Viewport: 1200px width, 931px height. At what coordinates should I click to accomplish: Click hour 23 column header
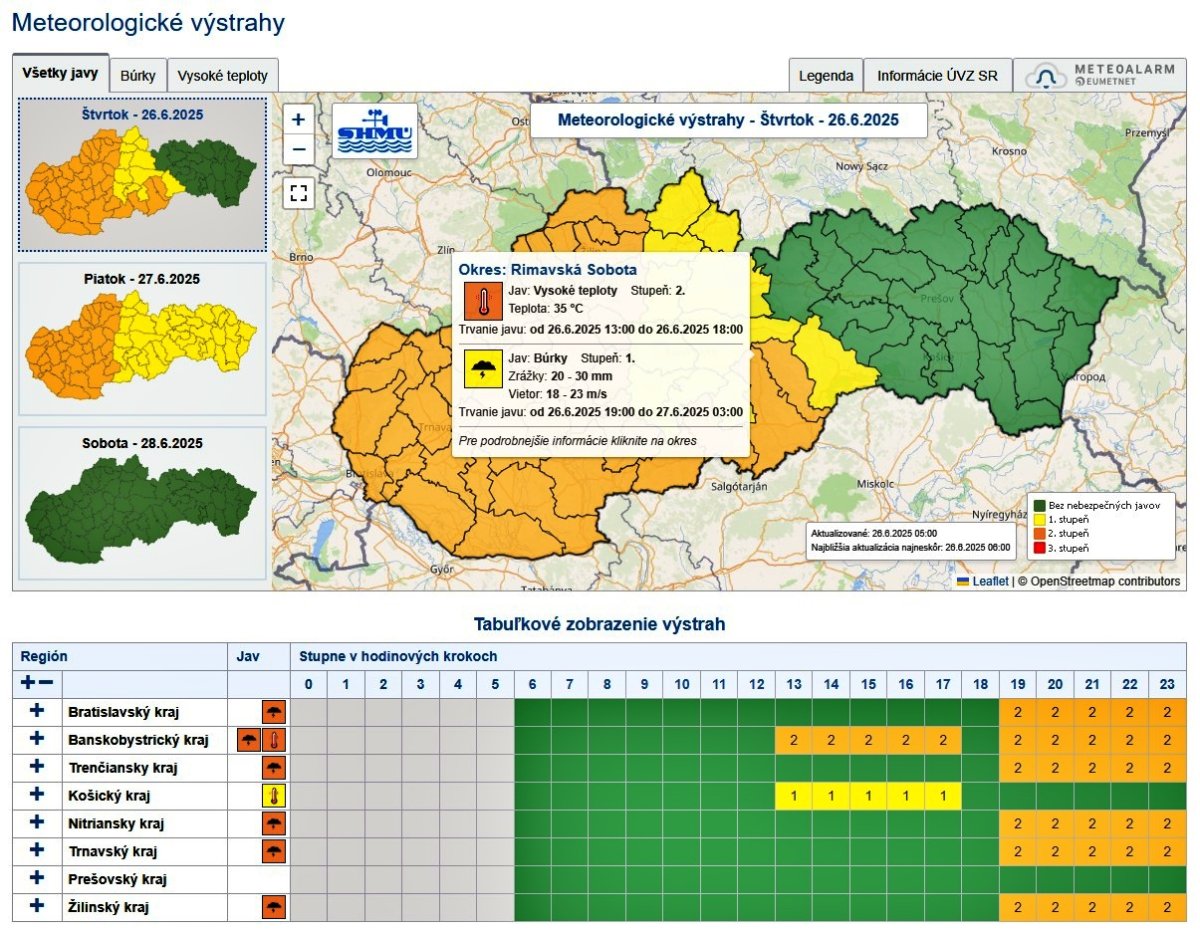click(1167, 684)
